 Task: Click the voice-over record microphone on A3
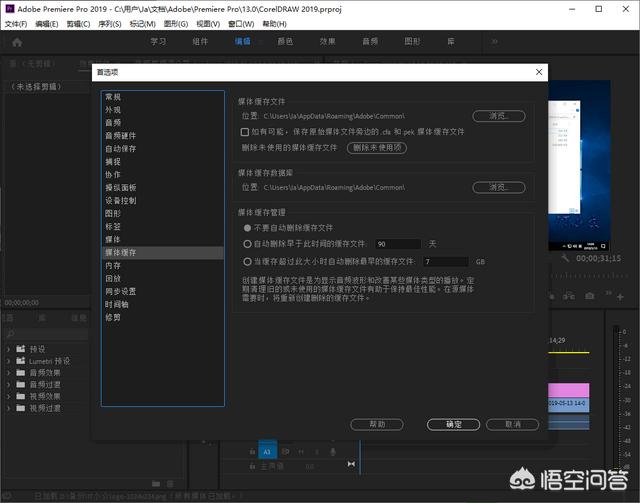pos(333,452)
